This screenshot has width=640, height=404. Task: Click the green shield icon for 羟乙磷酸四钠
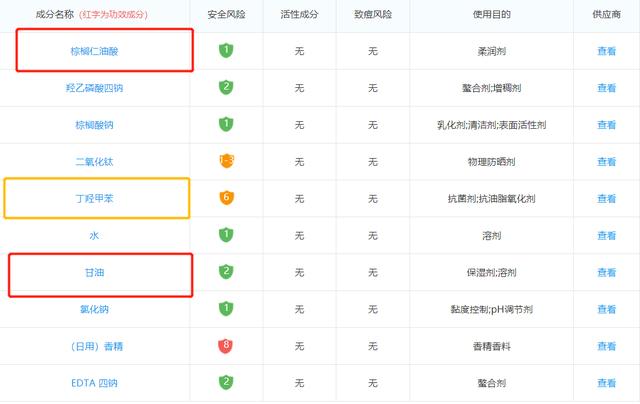tap(226, 87)
